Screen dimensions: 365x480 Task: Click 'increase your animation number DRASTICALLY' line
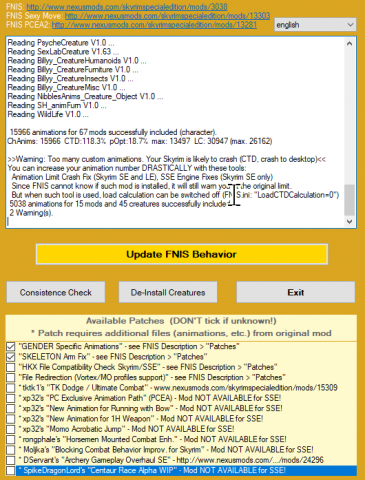pos(127,168)
